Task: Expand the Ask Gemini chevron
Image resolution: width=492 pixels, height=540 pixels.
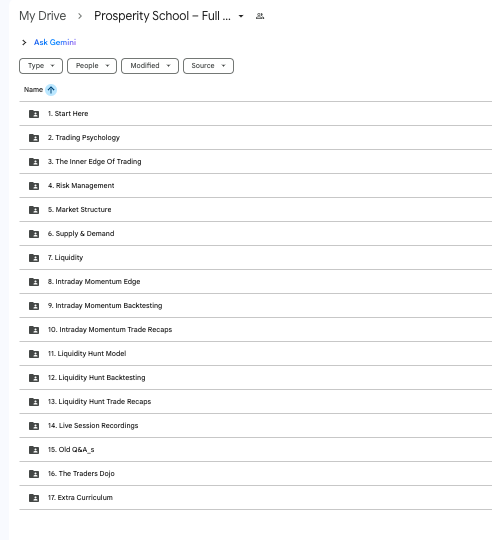Action: click(24, 42)
